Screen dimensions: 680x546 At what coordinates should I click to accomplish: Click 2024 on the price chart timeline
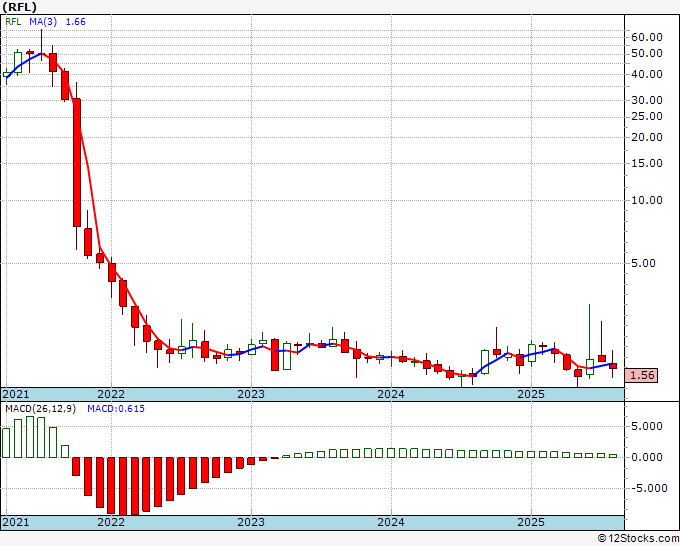[391, 394]
